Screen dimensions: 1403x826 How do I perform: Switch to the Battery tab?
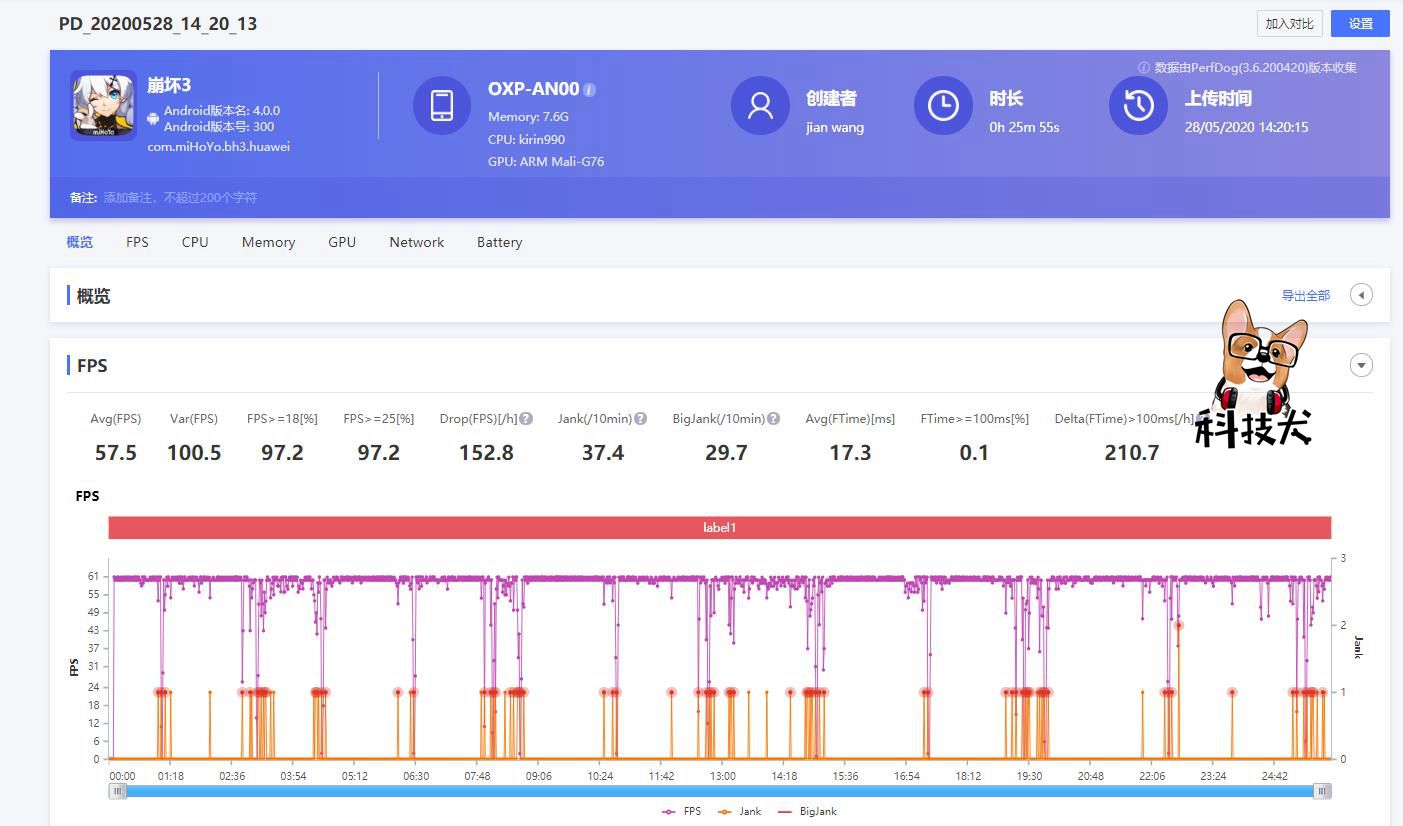coord(499,242)
